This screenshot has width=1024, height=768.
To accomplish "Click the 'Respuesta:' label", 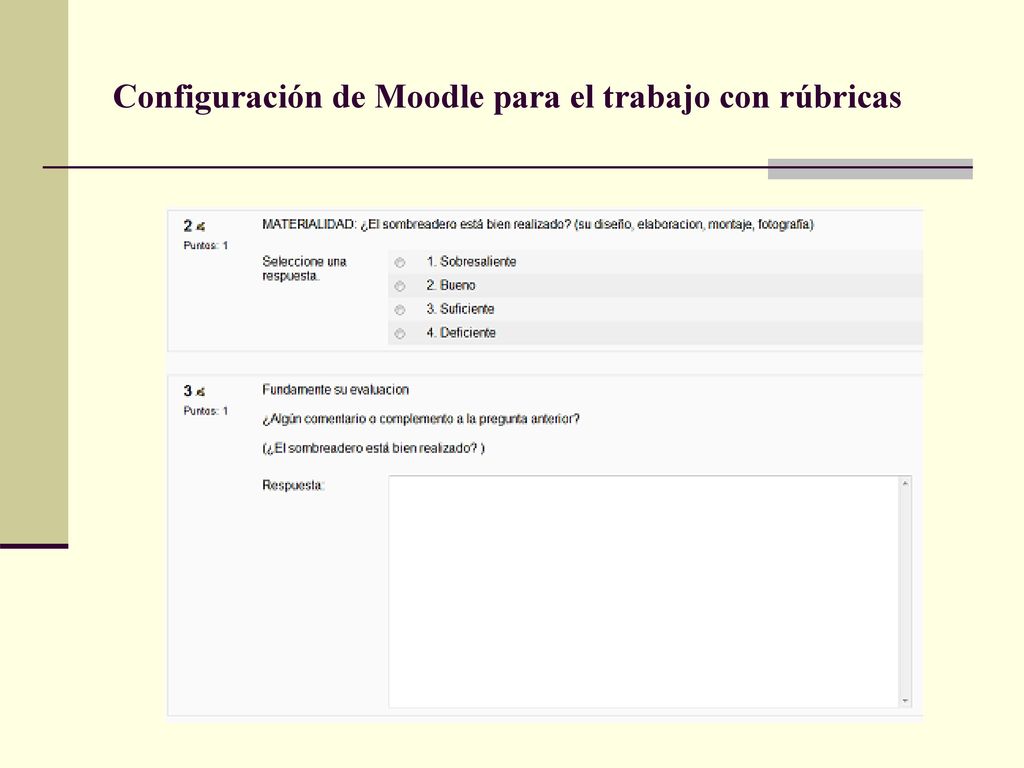I will 293,485.
